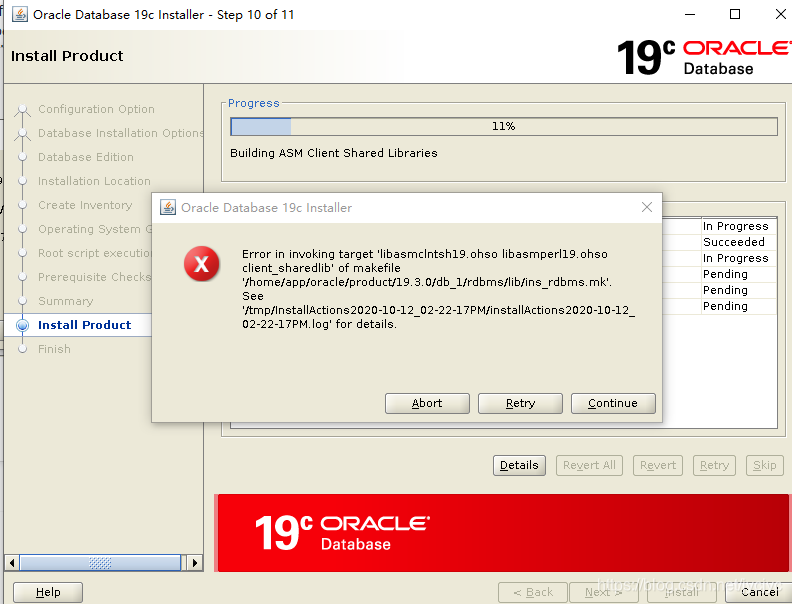
Task: Click the Java icon in installer title bar
Action: (x=20, y=14)
